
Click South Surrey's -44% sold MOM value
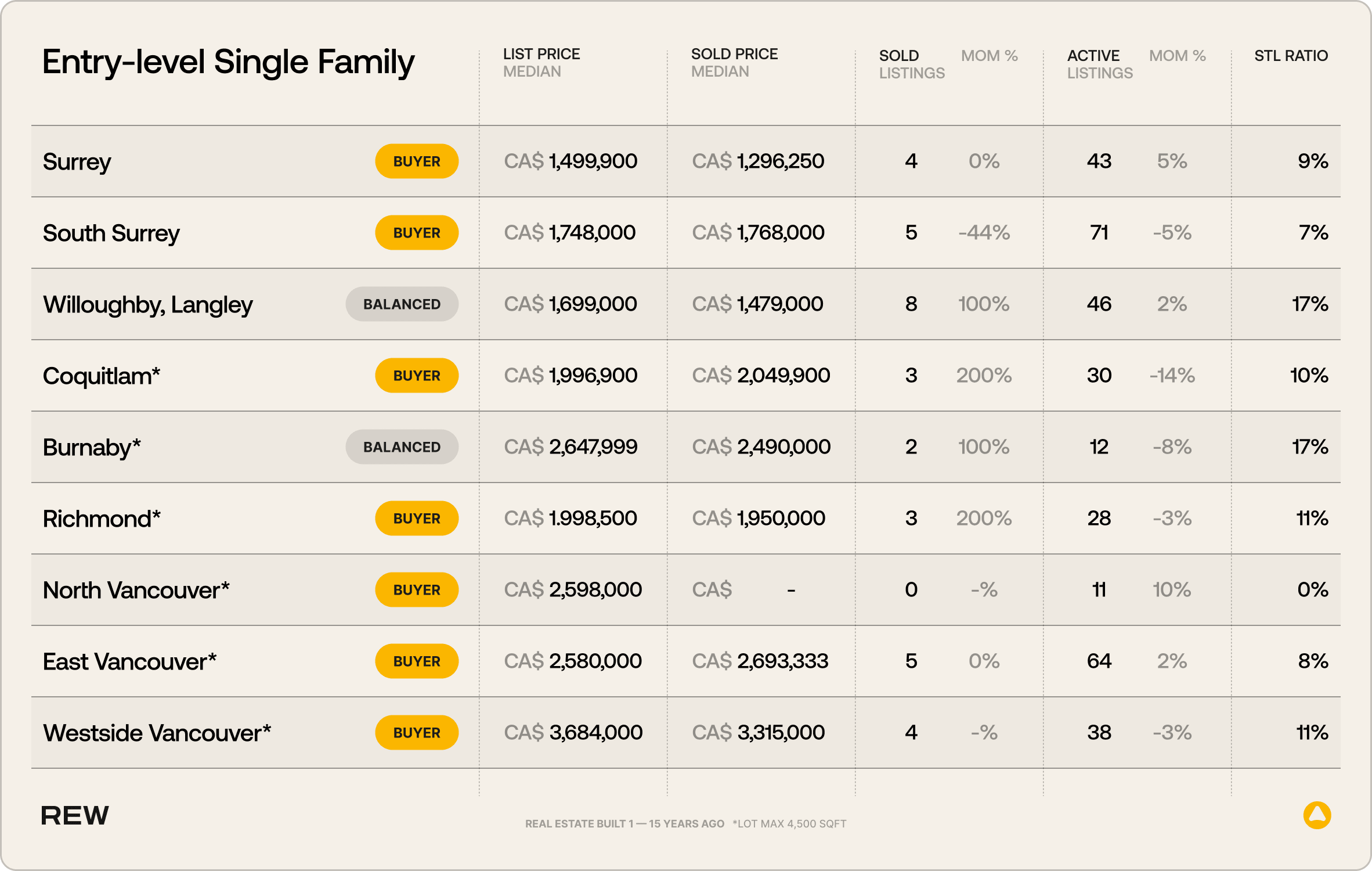click(984, 232)
